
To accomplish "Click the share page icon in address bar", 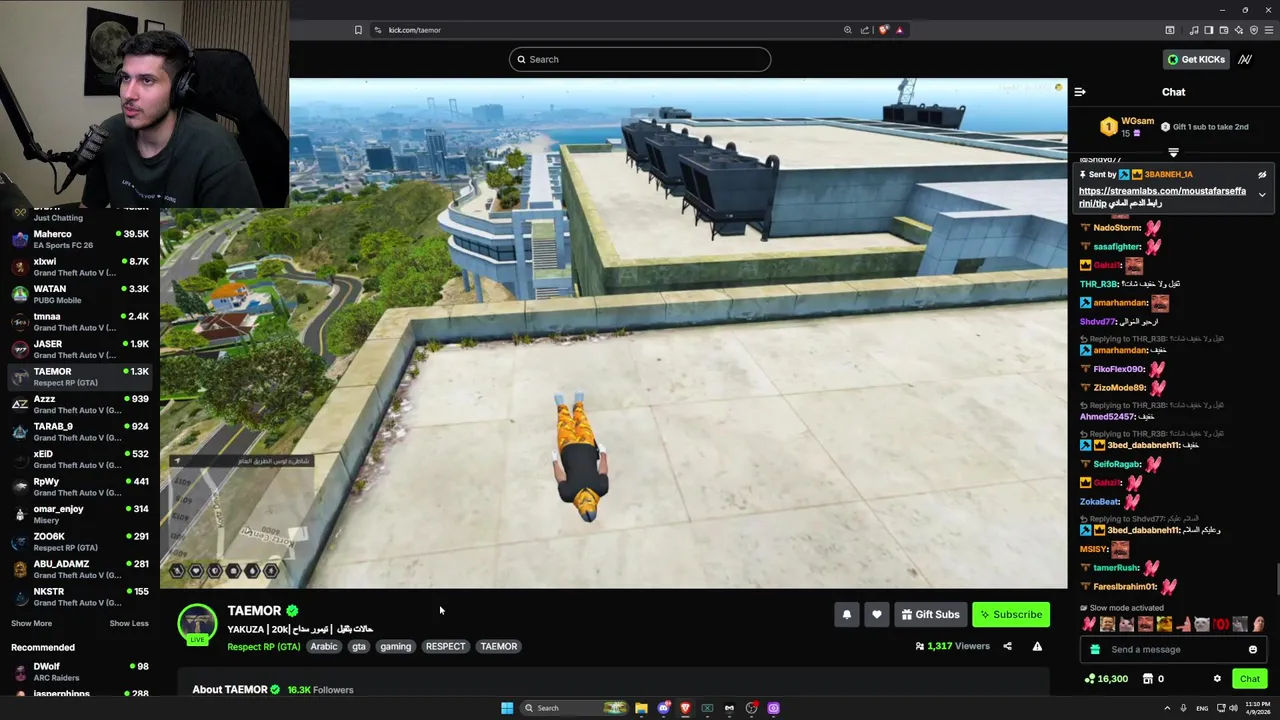I will tap(865, 30).
